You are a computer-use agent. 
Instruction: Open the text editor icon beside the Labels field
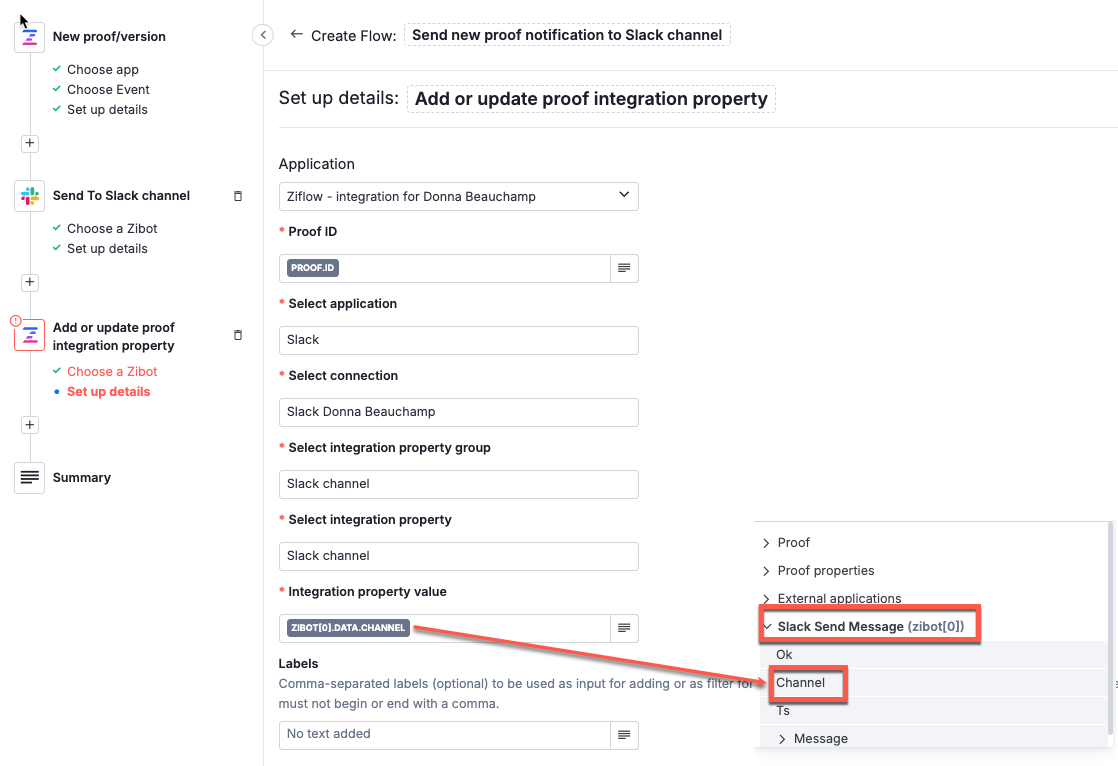point(624,735)
